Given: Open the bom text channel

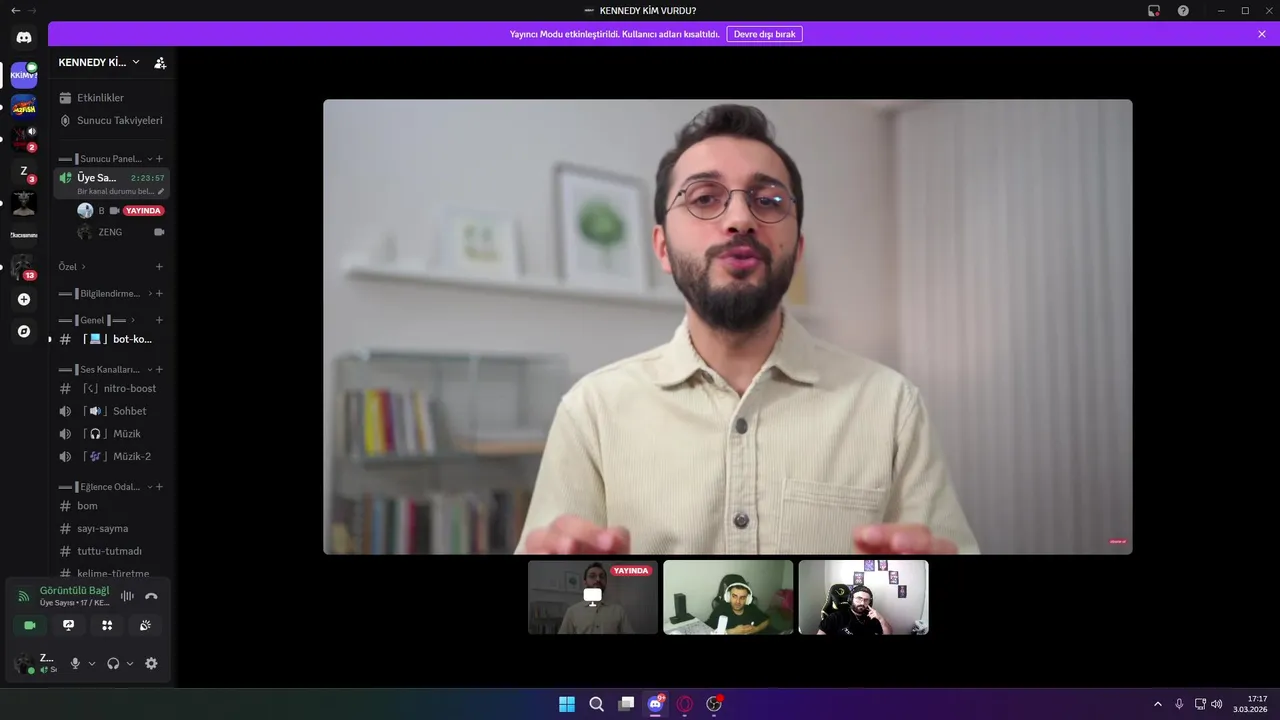Looking at the screenshot, I should point(111,506).
